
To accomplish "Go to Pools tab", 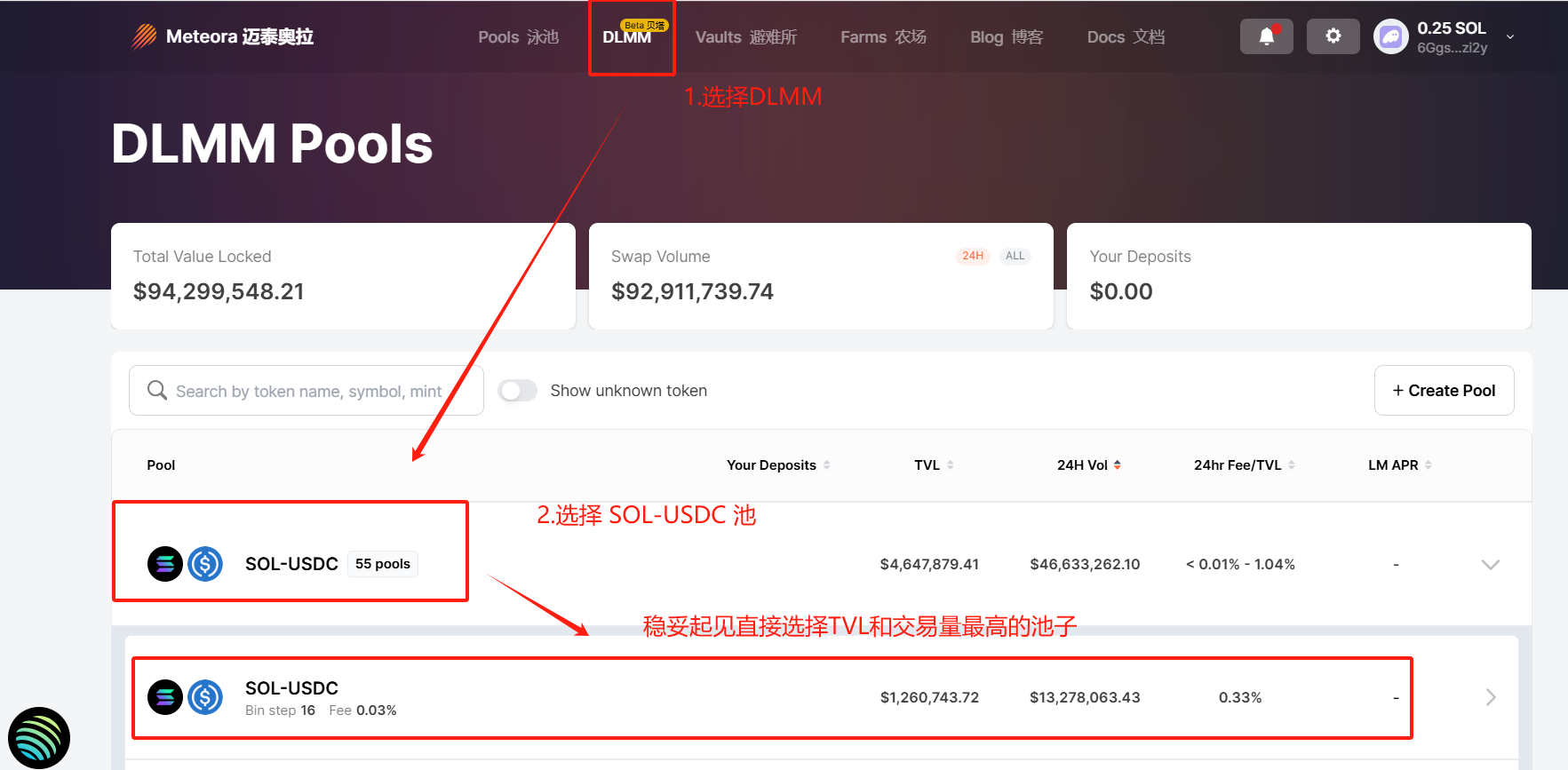I will pos(518,36).
